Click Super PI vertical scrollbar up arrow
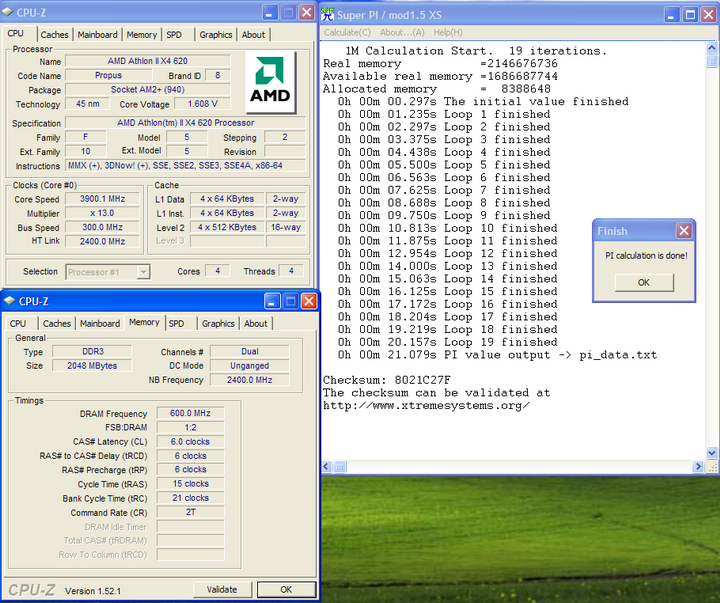The height and width of the screenshot is (603, 720). pos(711,47)
